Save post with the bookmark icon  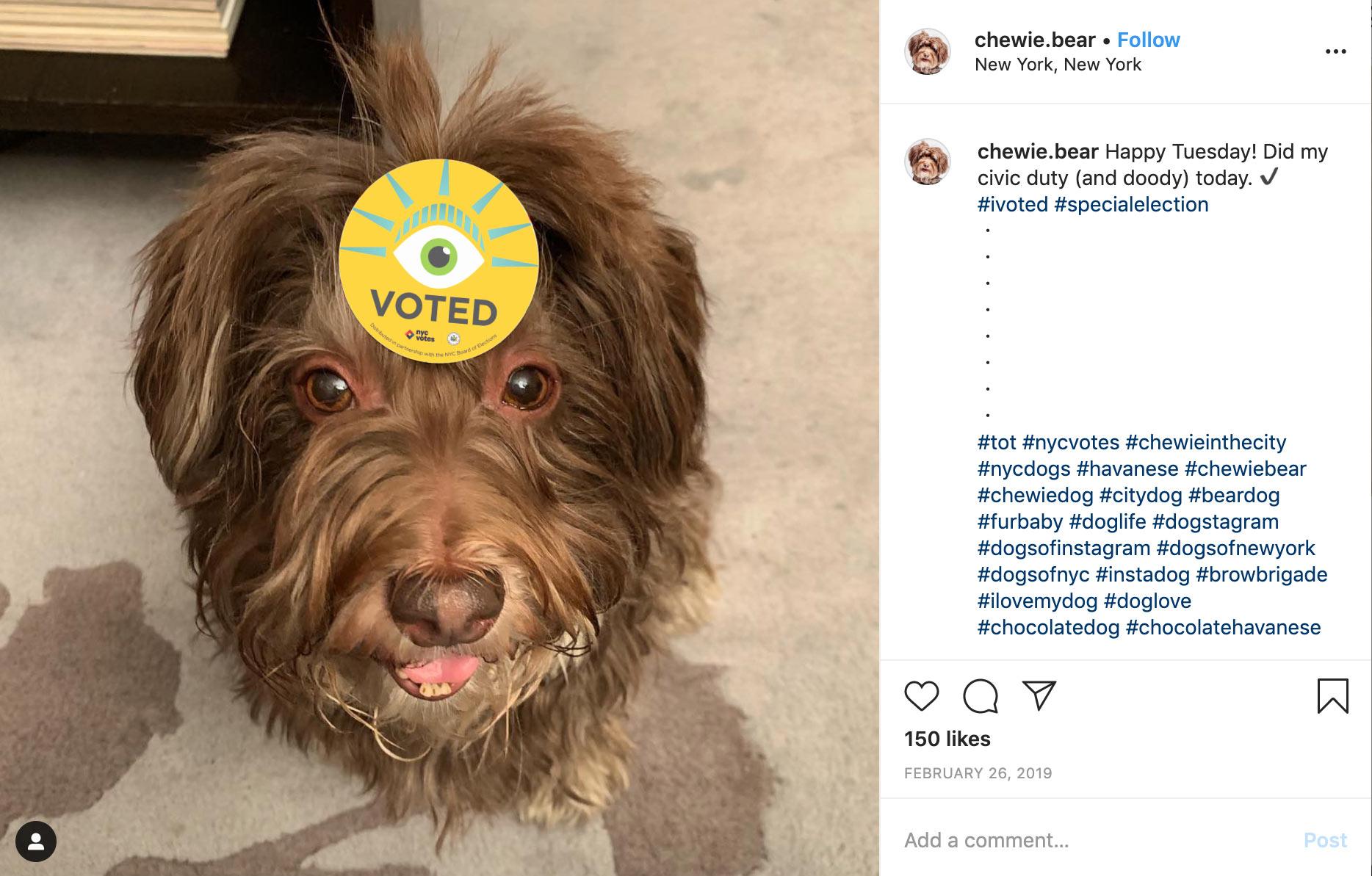(1332, 695)
